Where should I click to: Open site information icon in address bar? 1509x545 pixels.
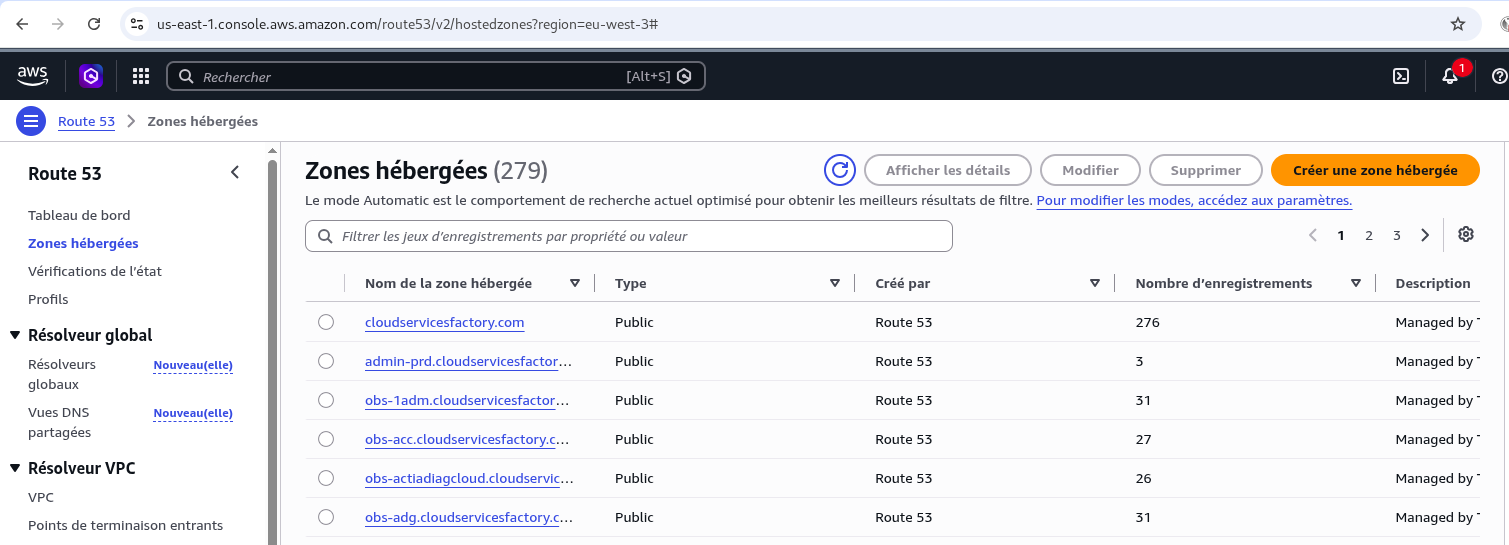pyautogui.click(x=138, y=24)
